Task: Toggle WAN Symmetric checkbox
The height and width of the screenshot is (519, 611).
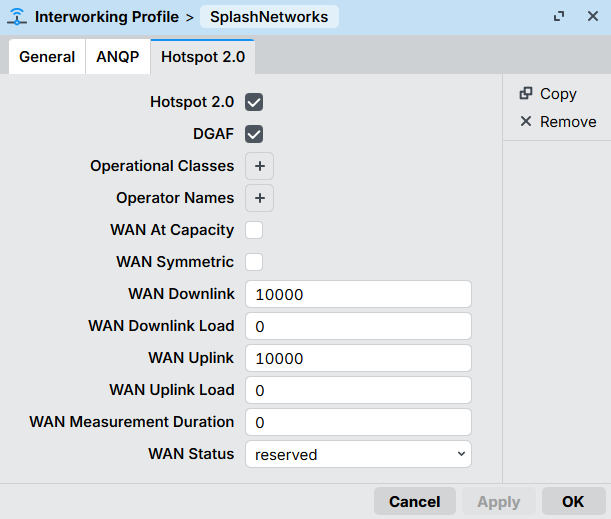Action: (x=254, y=262)
